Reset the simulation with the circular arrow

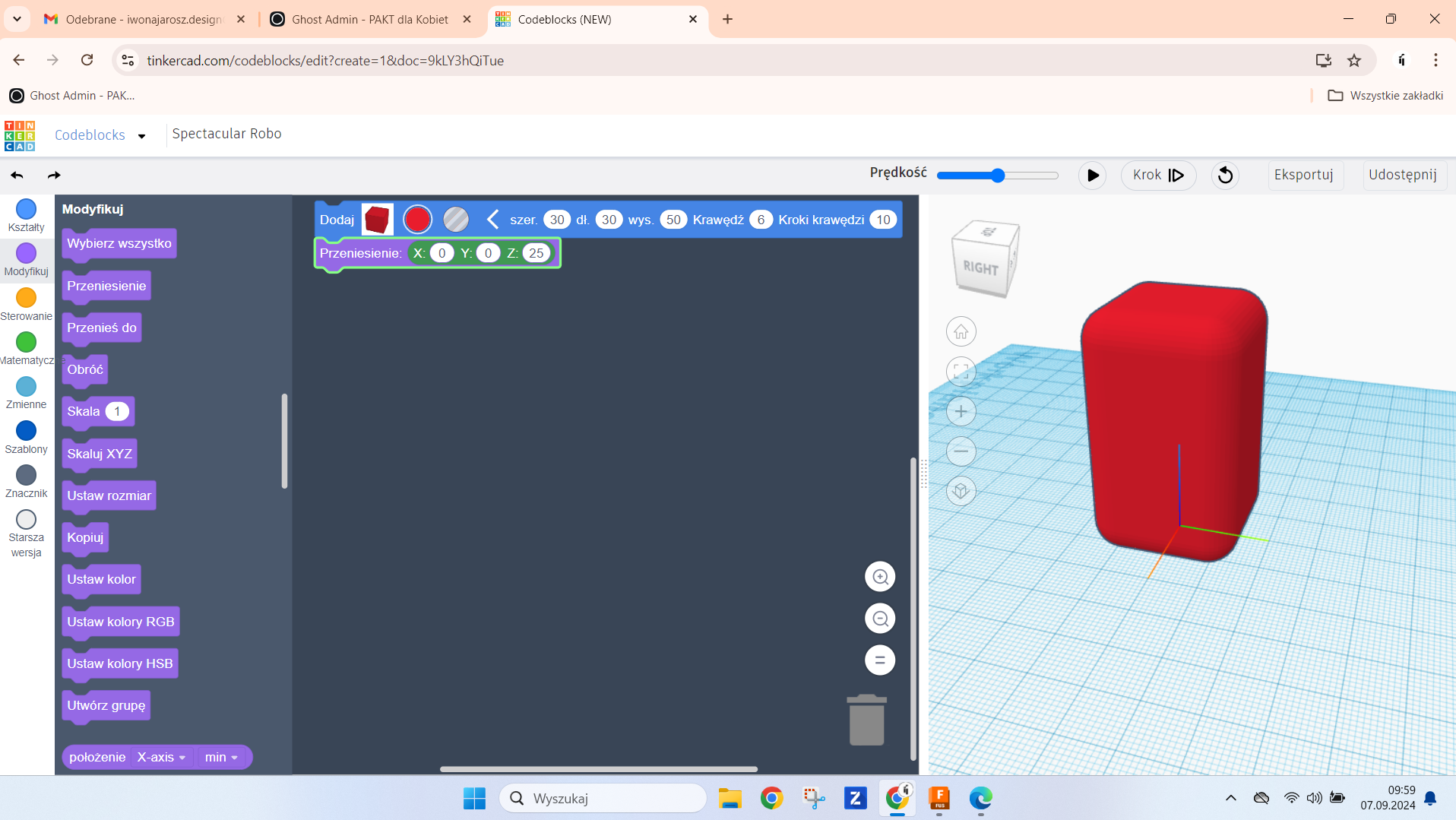pos(1225,175)
